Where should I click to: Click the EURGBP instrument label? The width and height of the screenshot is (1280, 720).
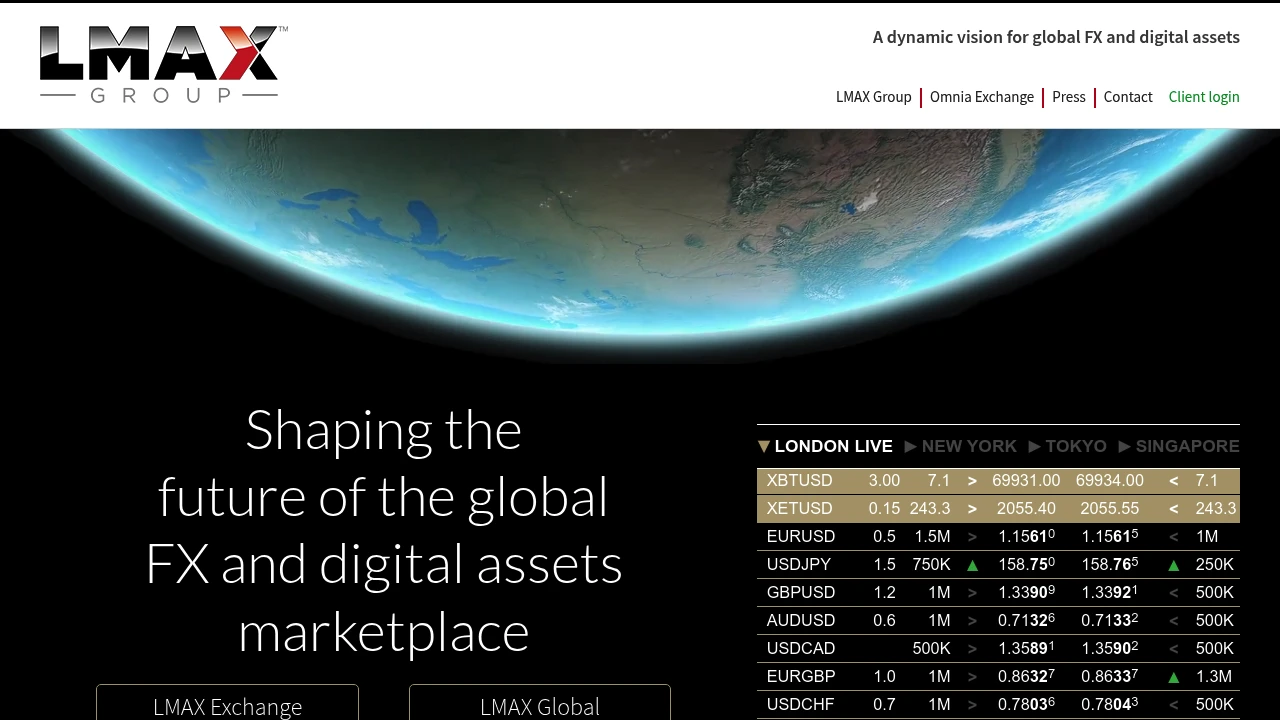pyautogui.click(x=800, y=677)
